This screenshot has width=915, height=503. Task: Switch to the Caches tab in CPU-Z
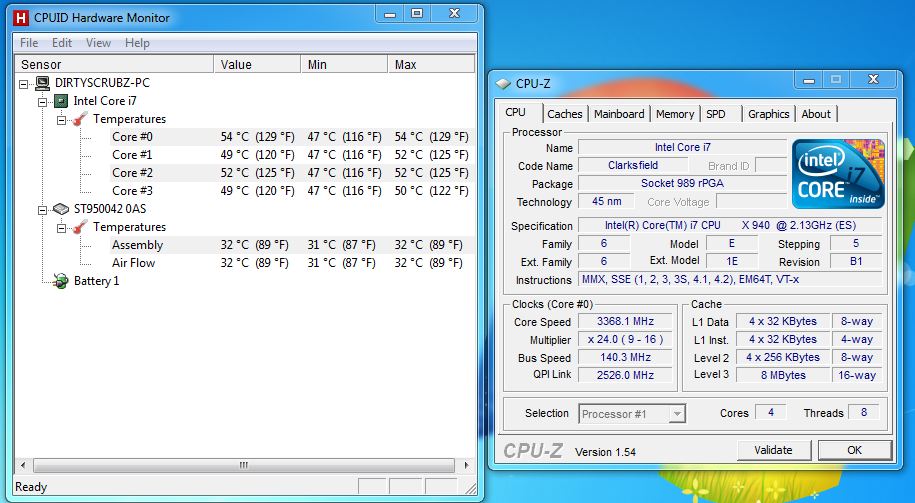564,114
